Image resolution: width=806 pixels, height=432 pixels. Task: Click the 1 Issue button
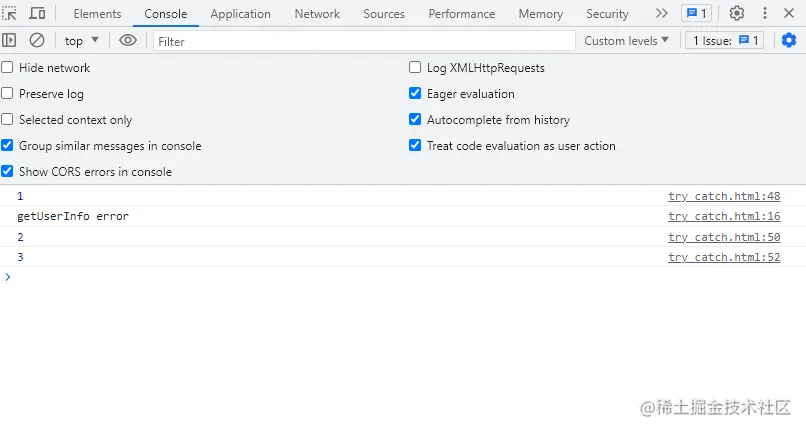pos(726,41)
